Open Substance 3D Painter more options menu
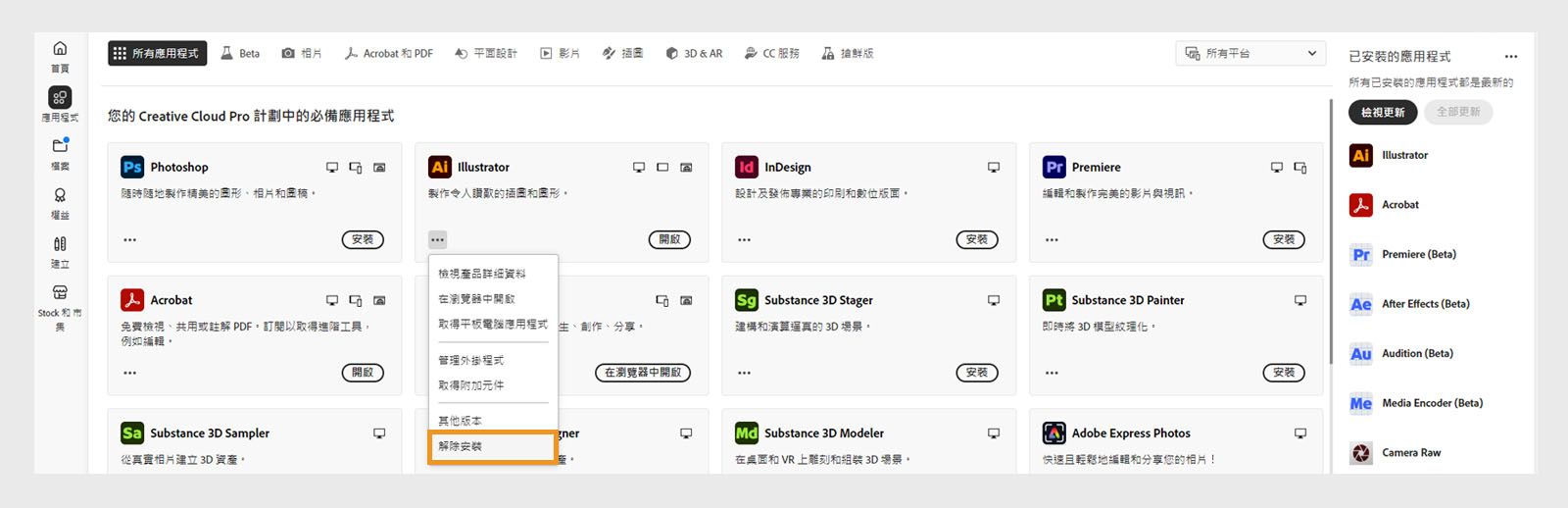The height and width of the screenshot is (508, 1568). coord(1052,373)
